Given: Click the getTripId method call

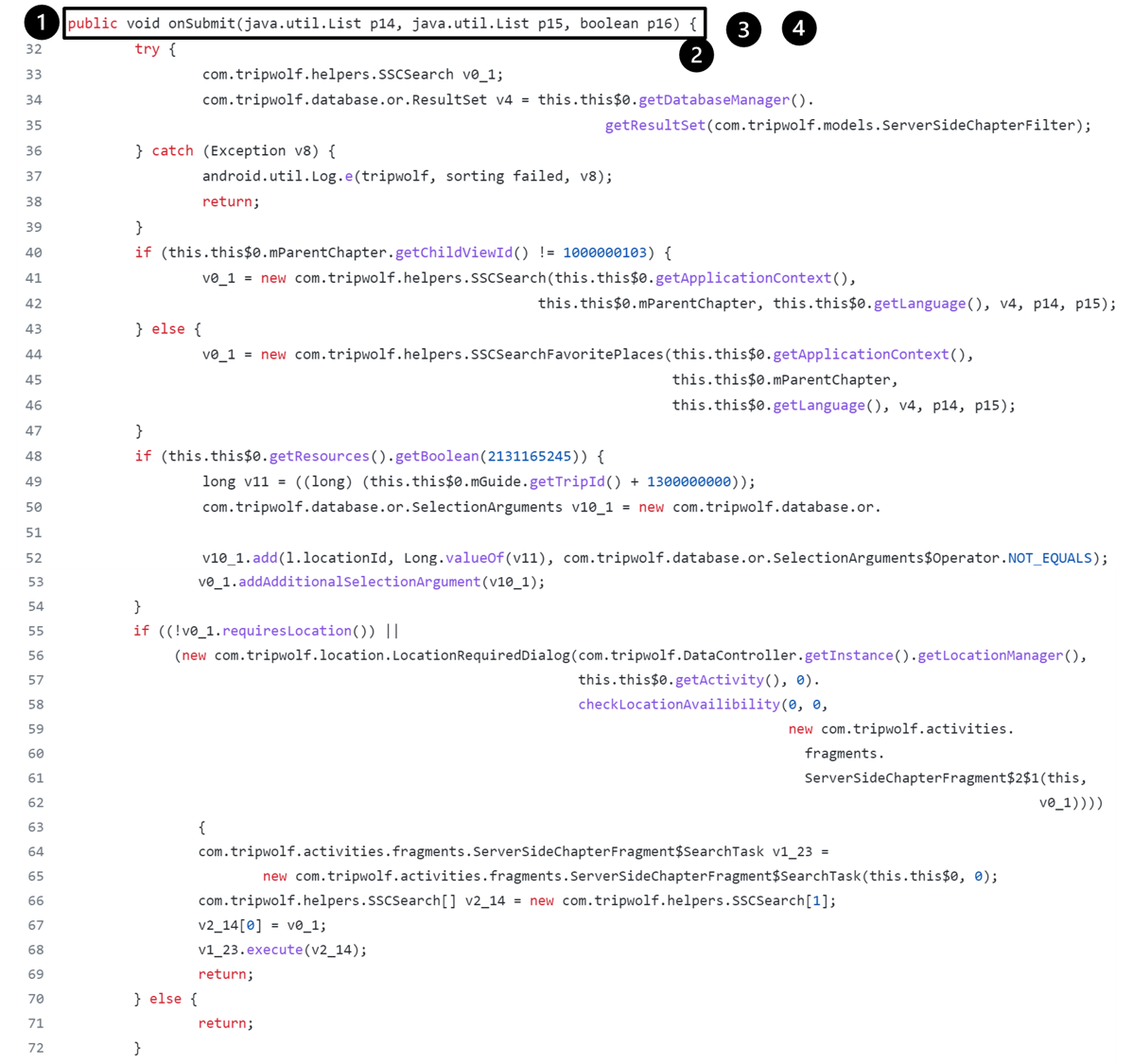Looking at the screenshot, I should coord(566,481).
